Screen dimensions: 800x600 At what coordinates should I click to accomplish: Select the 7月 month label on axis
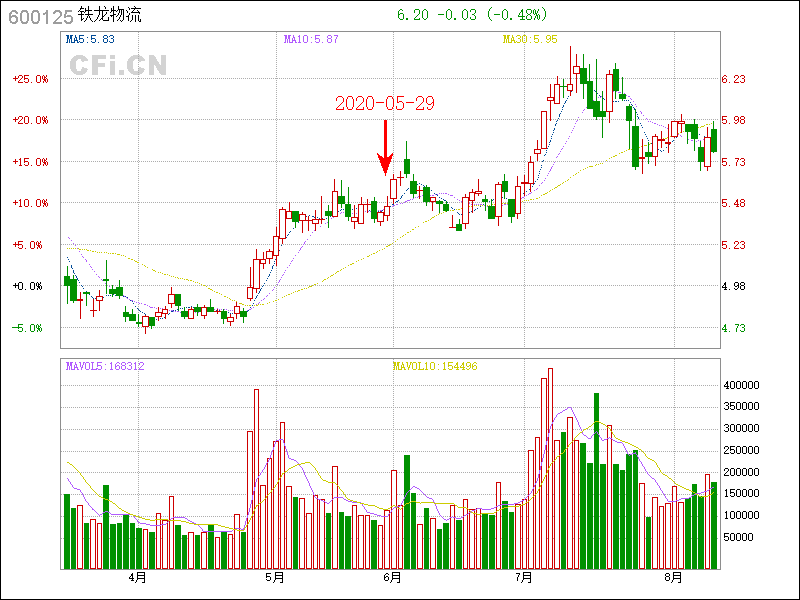coord(524,577)
